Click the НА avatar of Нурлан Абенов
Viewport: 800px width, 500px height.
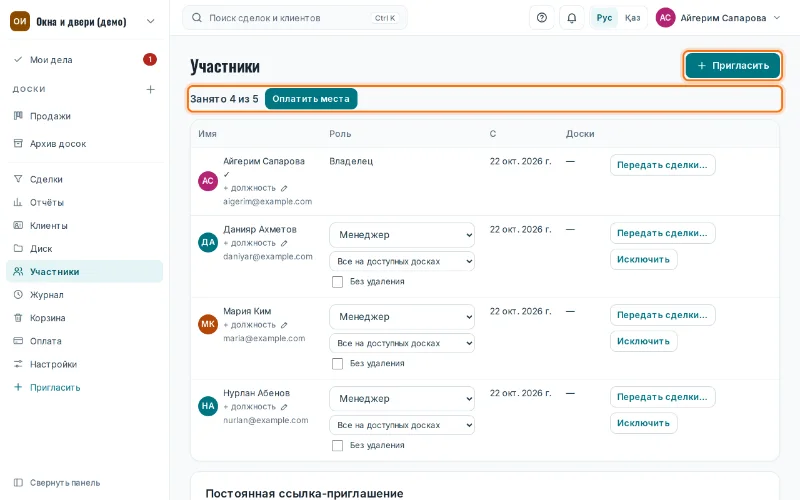click(208, 406)
